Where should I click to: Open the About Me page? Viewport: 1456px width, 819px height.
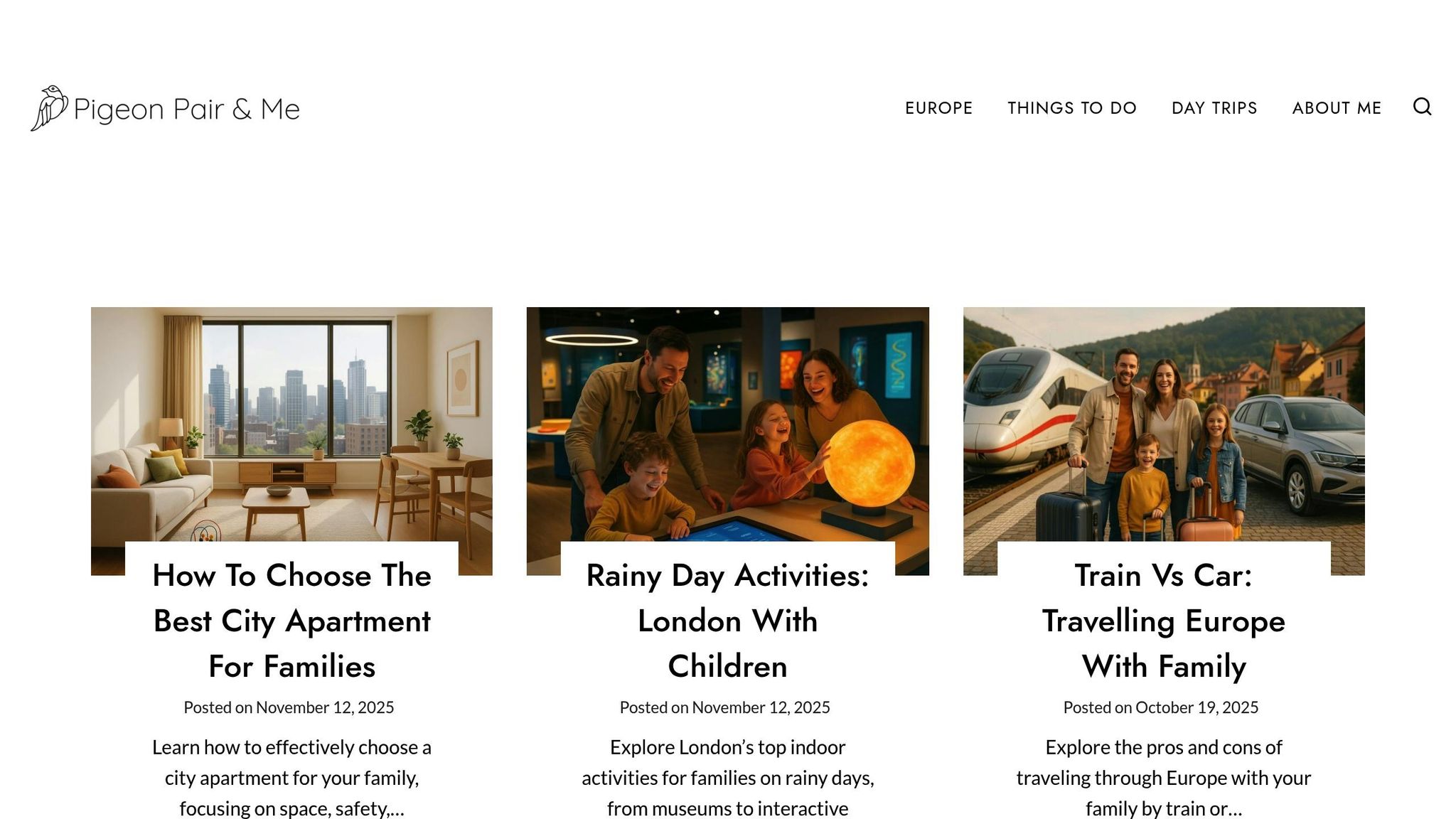pyautogui.click(x=1337, y=108)
